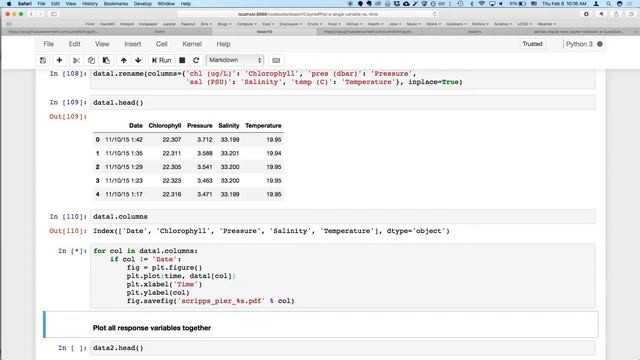Click the 22.311 chlorophyll value
Screen dimensions: 640x360
coord(171,153)
